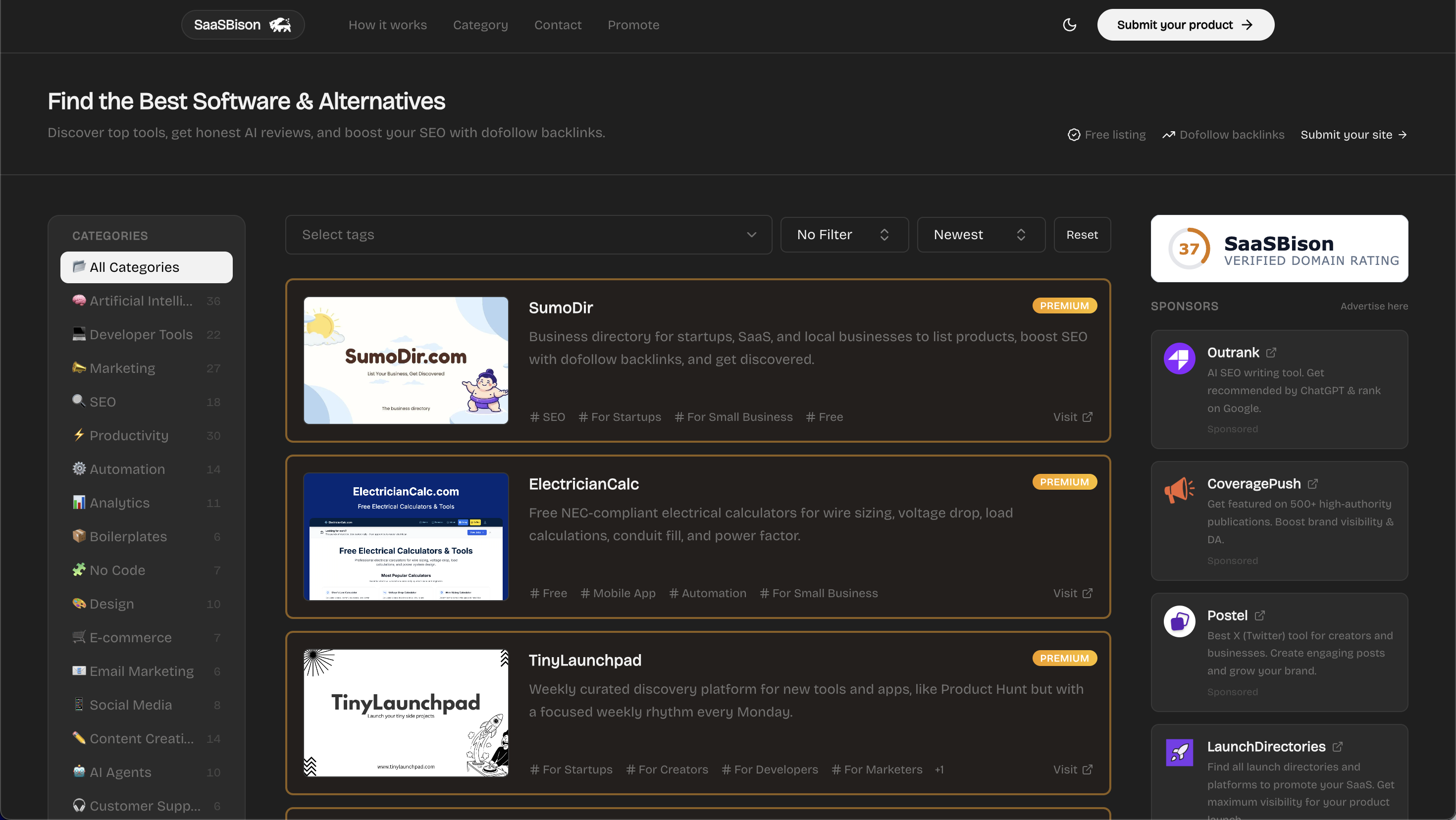The width and height of the screenshot is (1456, 820).
Task: Click the Outrank sponsor logo
Action: (x=1180, y=359)
